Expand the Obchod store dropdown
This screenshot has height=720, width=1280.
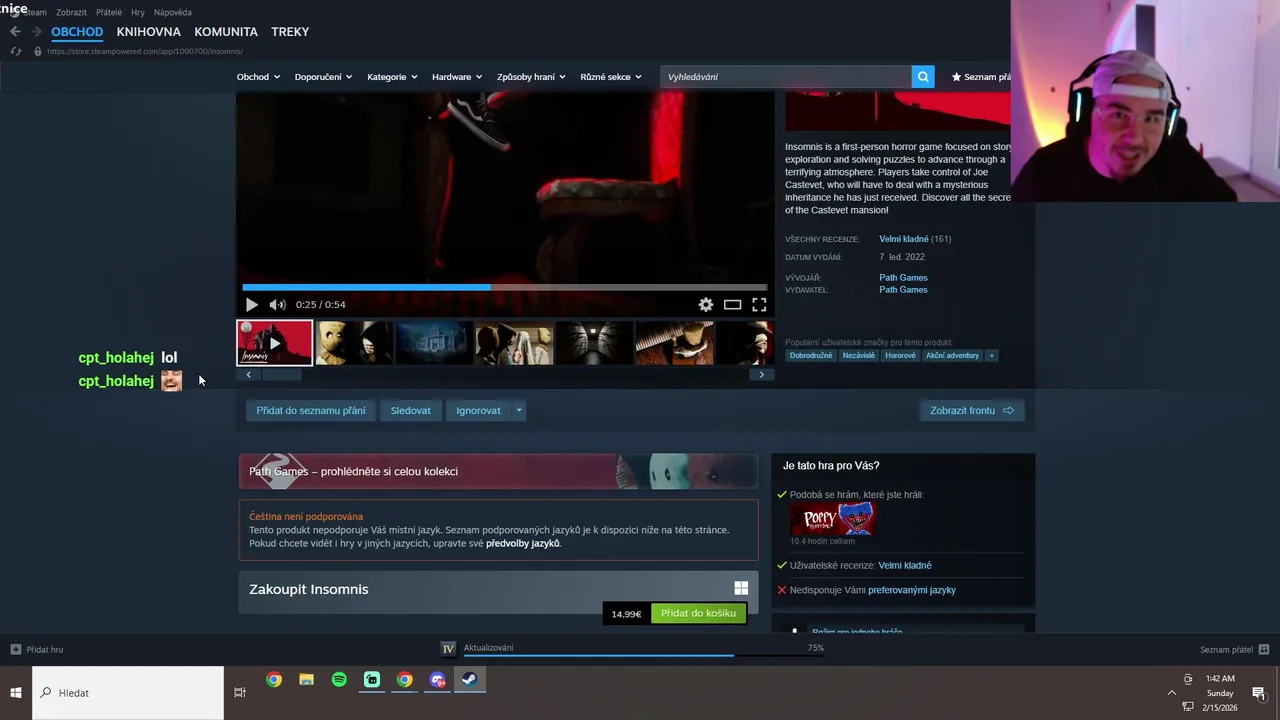click(258, 77)
